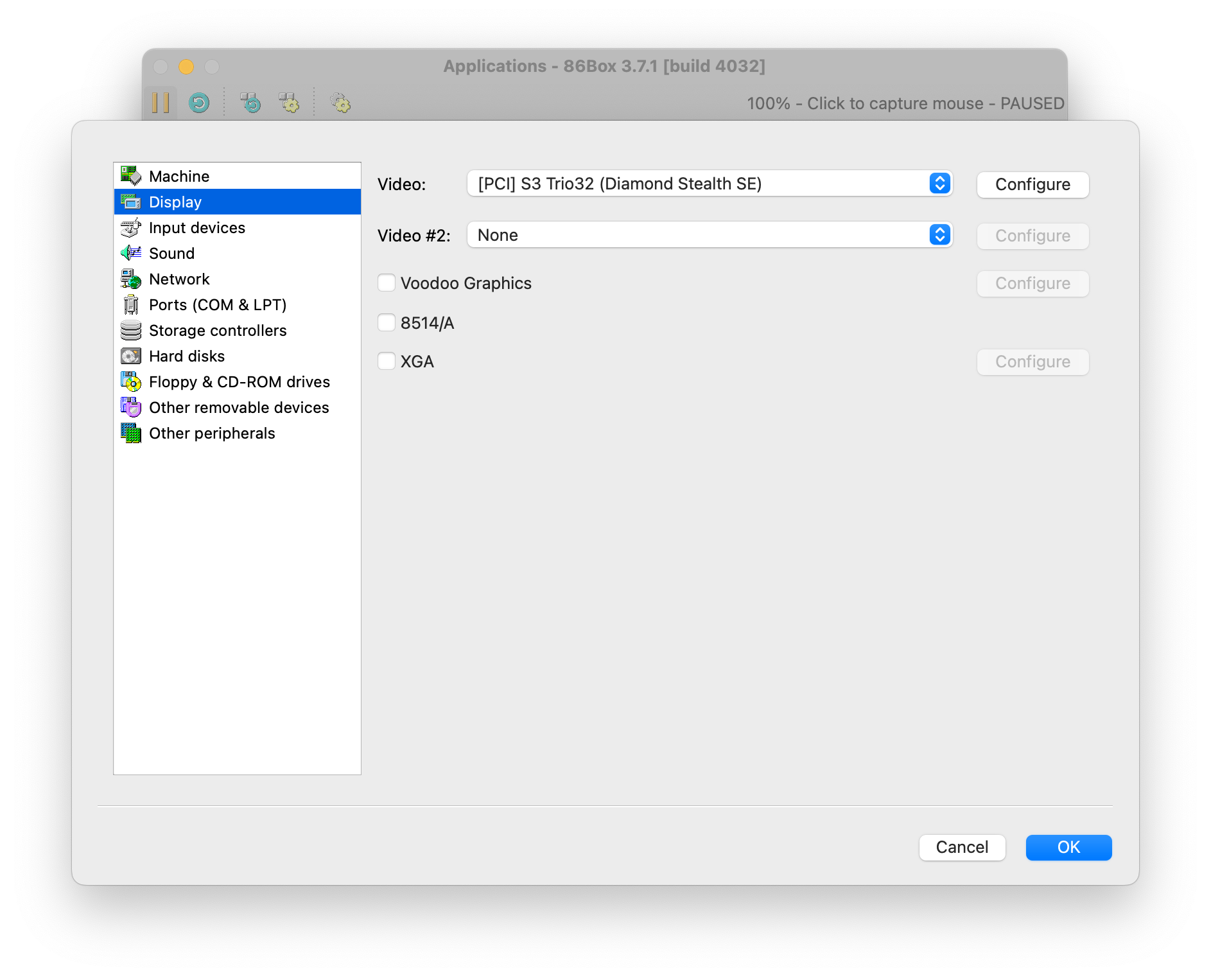The height and width of the screenshot is (980, 1211).
Task: Open the settings gear toolbar icon
Action: (340, 103)
